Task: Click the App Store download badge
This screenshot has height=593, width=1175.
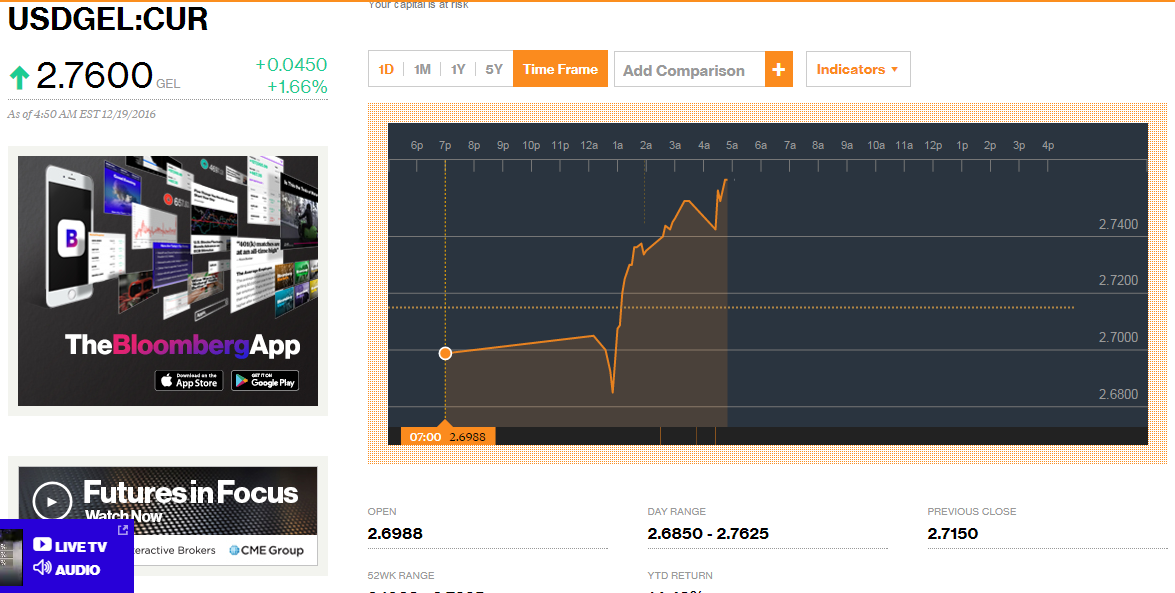Action: coord(189,380)
